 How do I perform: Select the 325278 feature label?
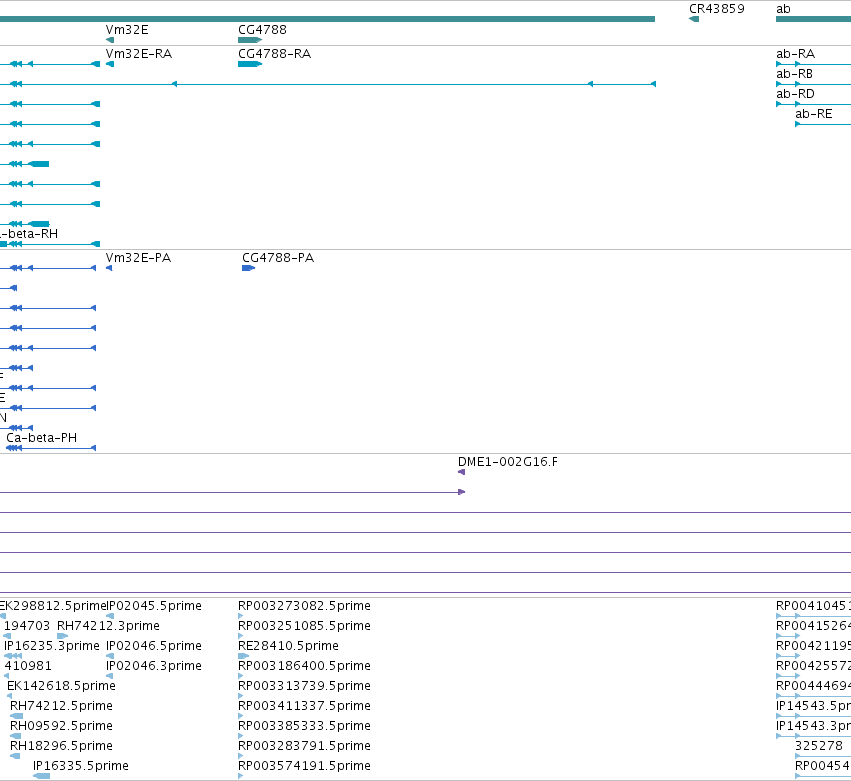coord(819,746)
